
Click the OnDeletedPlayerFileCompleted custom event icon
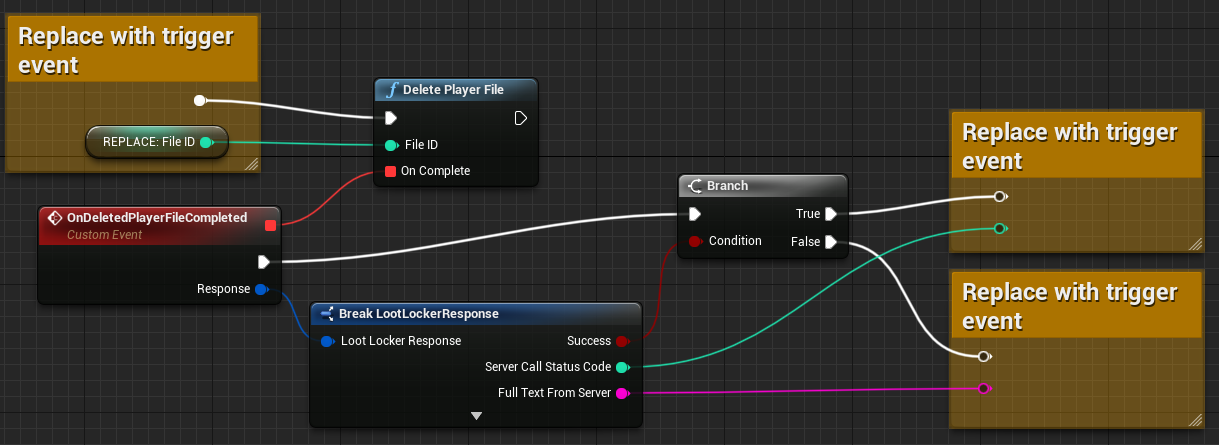(x=55, y=218)
